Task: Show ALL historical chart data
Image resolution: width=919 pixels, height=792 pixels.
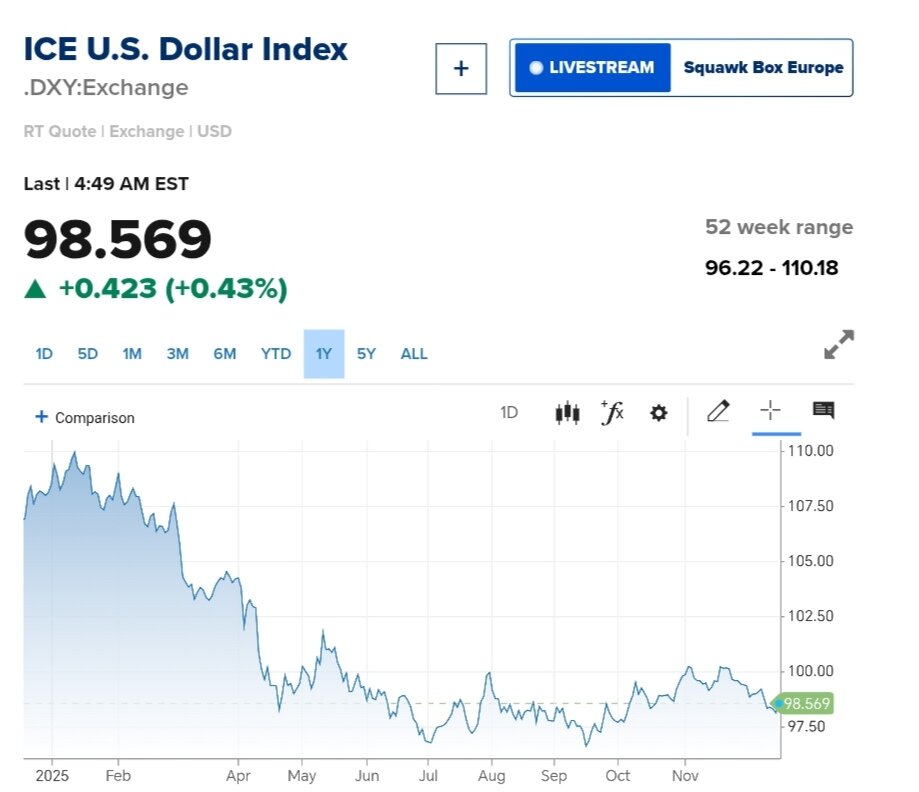Action: coord(414,354)
